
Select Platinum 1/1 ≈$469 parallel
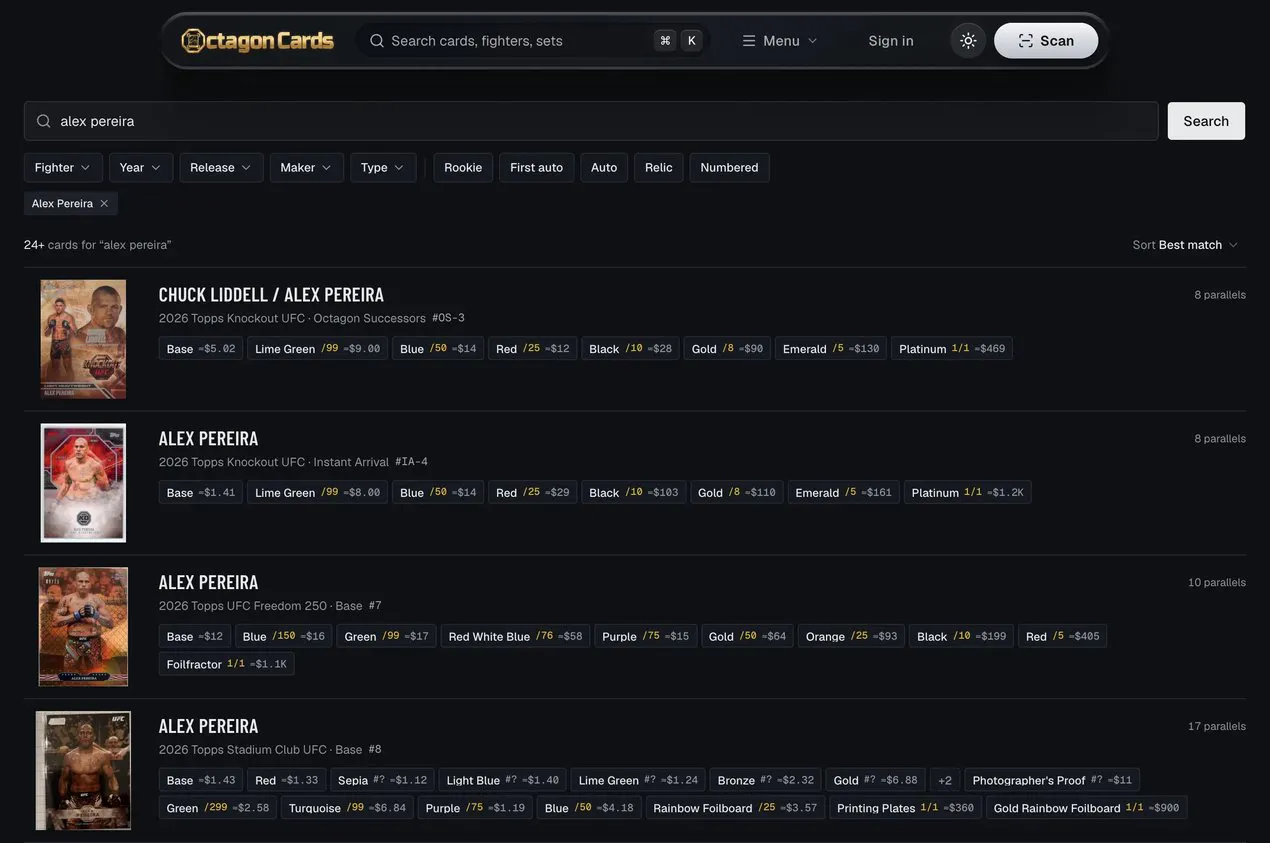(952, 349)
